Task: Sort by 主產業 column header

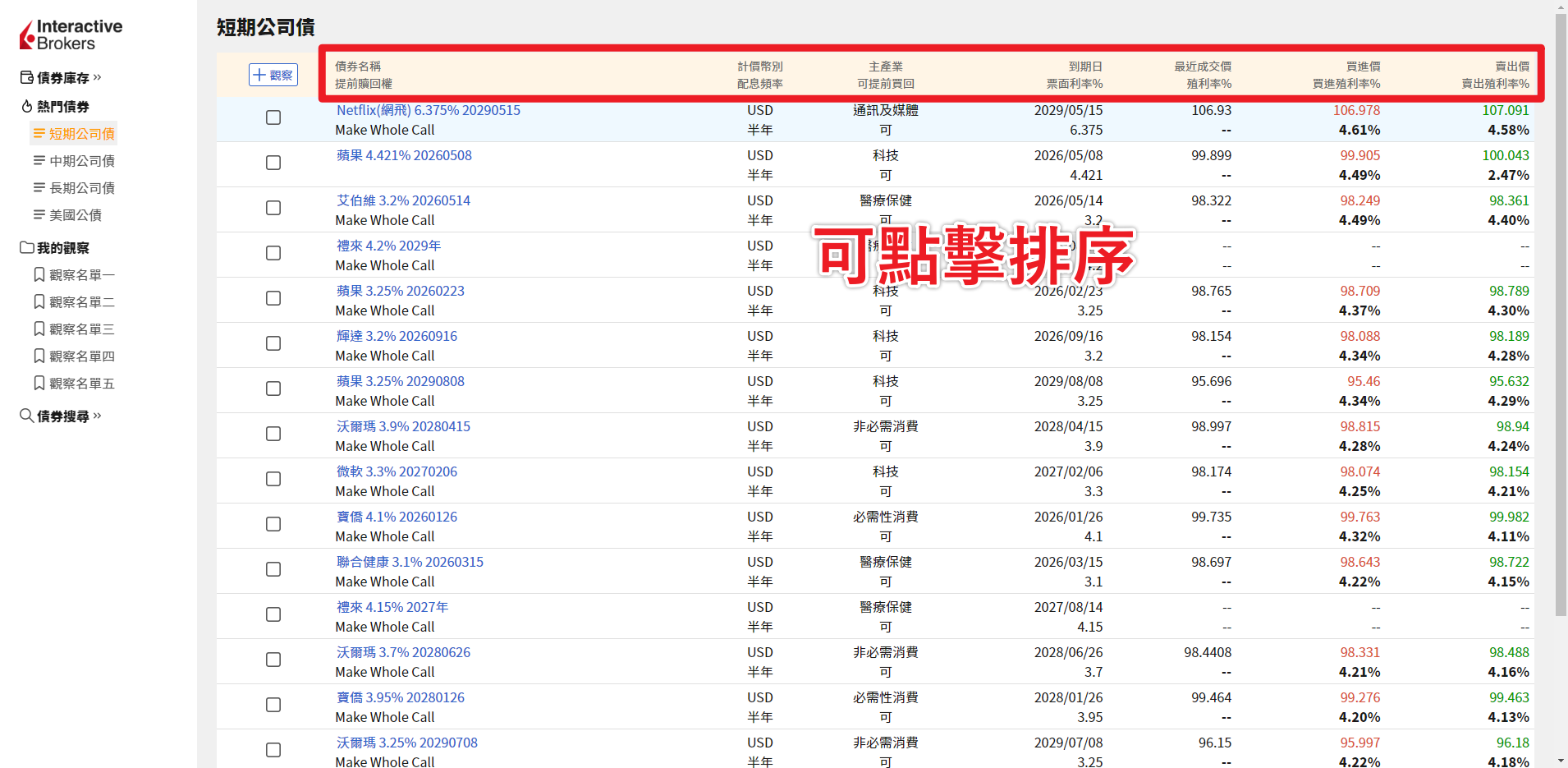Action: tap(886, 67)
